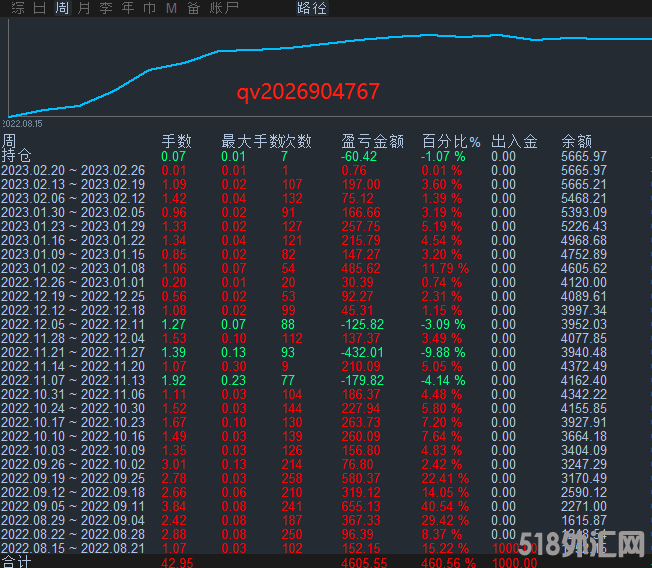Switch to the 日 daily tab
The height and width of the screenshot is (568, 652).
point(39,8)
